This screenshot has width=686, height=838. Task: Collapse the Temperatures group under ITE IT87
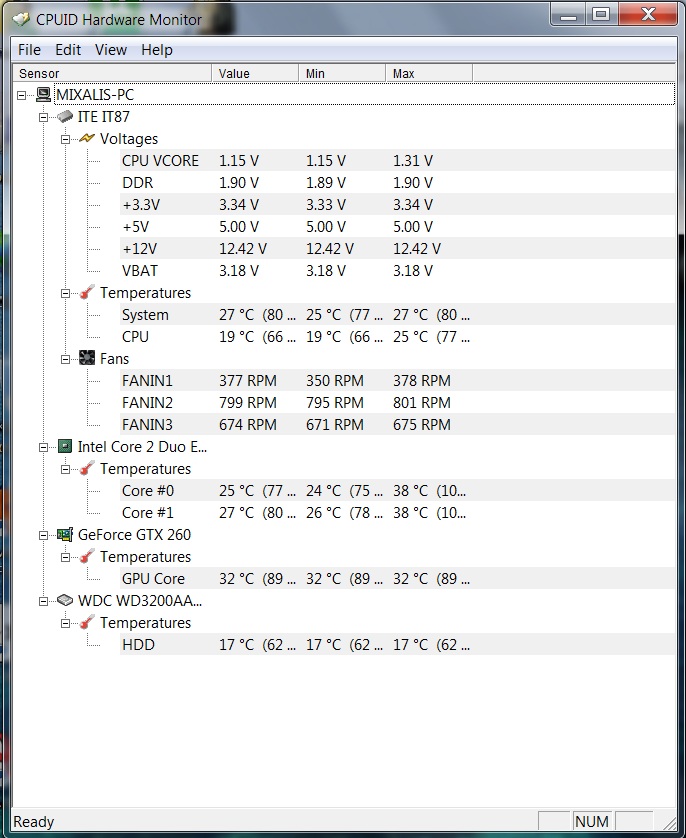click(x=65, y=293)
